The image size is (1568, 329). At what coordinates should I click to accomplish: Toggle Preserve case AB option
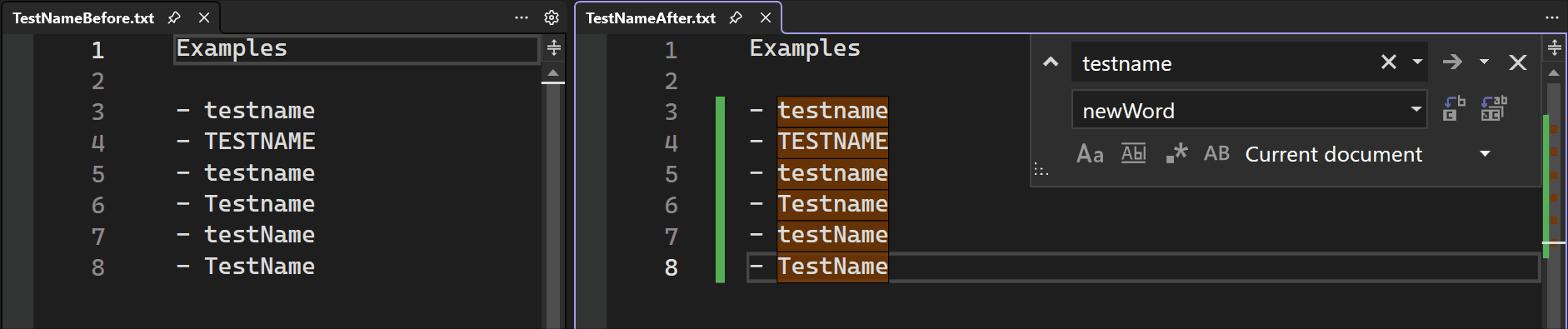[1216, 154]
